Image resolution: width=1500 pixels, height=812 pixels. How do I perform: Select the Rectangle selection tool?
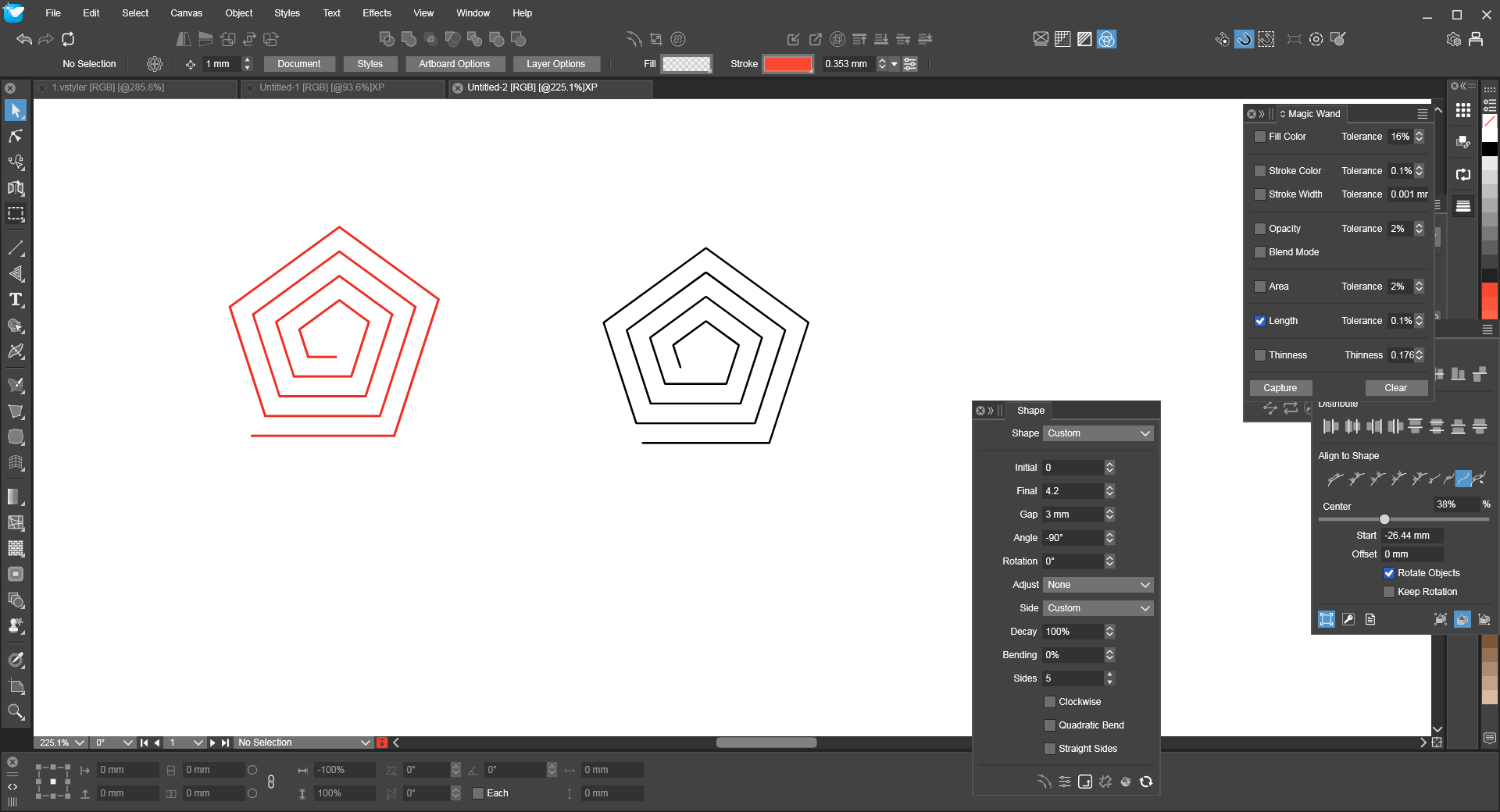(16, 214)
